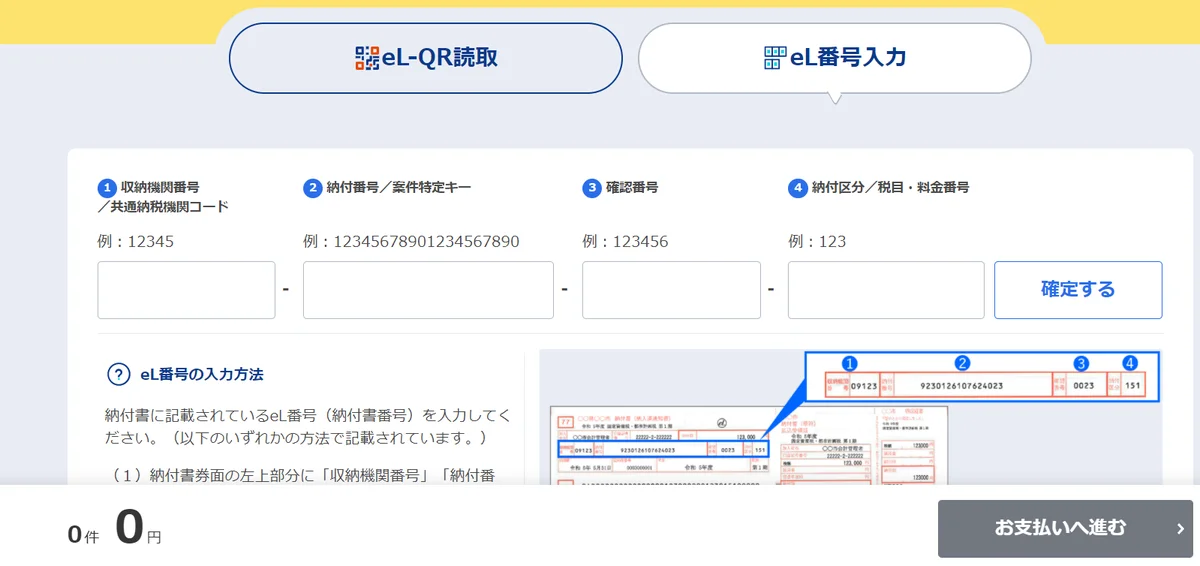Focus the 納付番号／案件特定キー input field

tap(428, 290)
